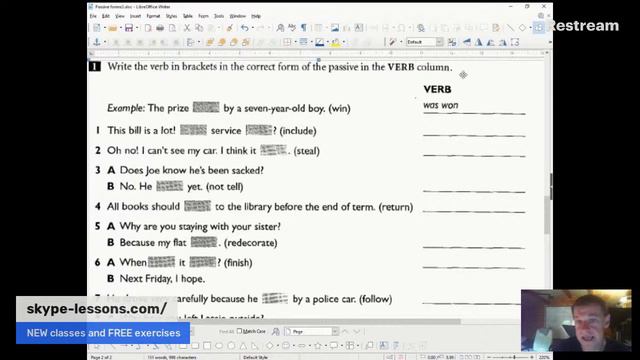Open the Styles menu

coord(171,16)
